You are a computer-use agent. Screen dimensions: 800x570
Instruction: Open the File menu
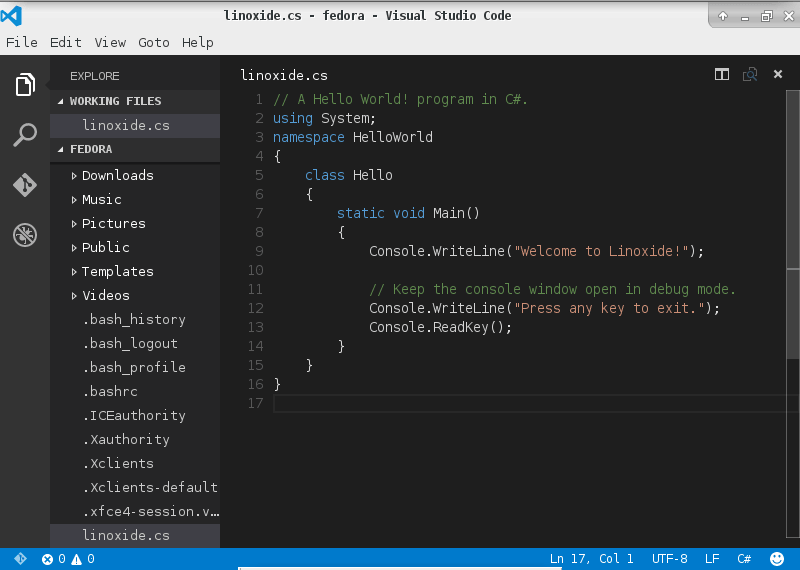click(21, 42)
